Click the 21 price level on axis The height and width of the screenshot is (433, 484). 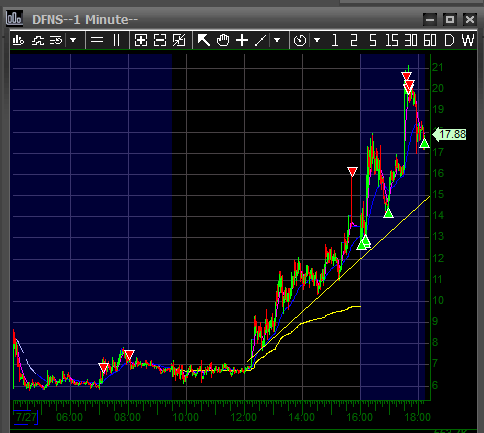pyautogui.click(x=438, y=67)
